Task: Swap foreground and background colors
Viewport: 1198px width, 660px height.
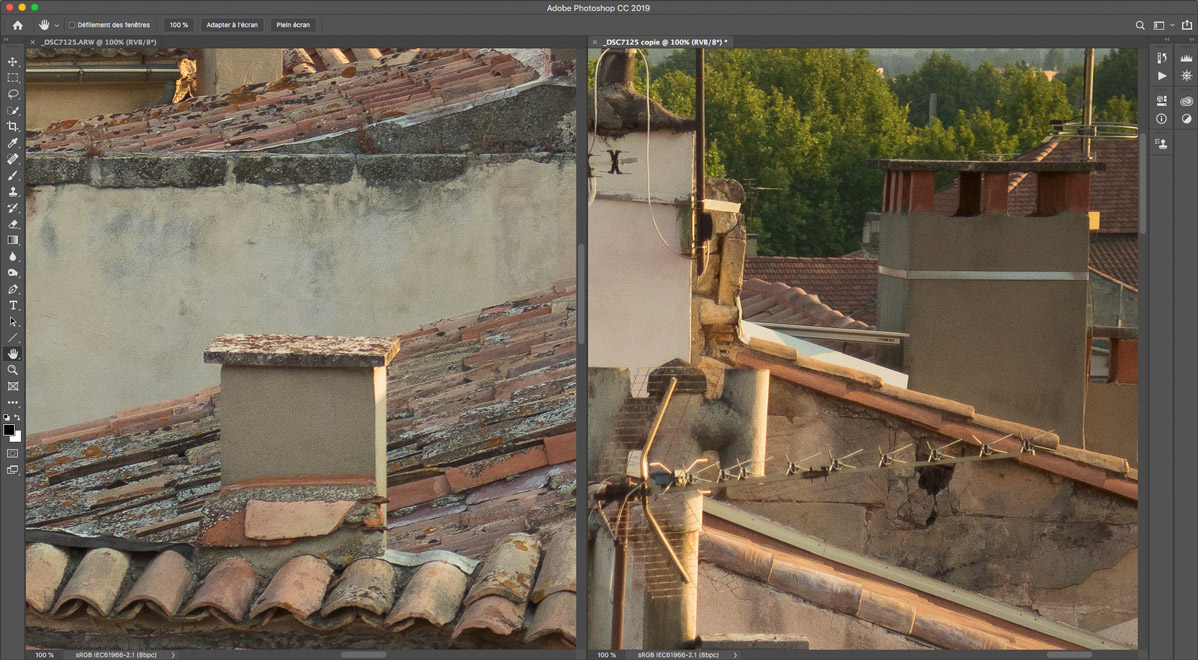Action: [17, 418]
